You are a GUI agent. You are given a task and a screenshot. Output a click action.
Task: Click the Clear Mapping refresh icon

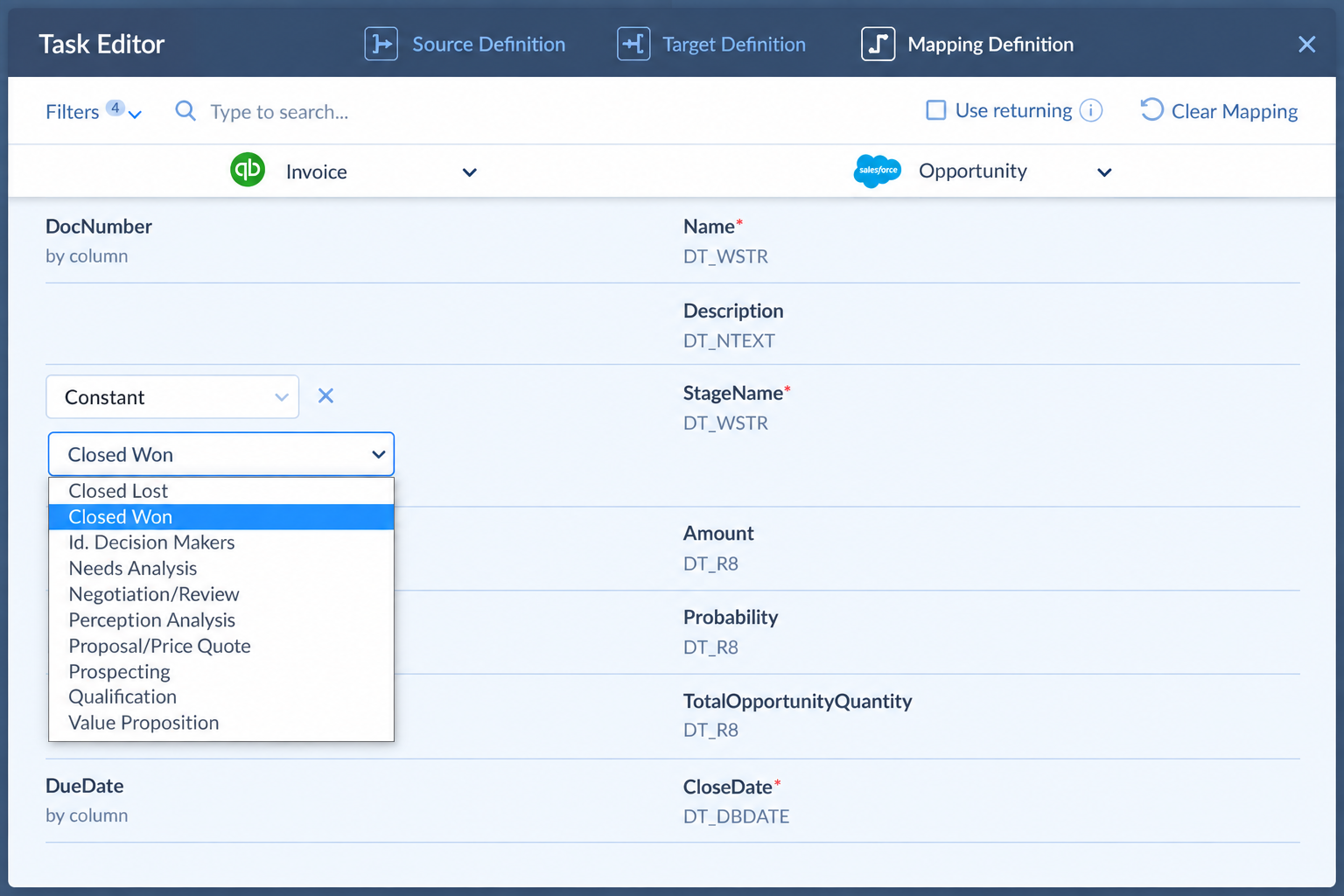(1151, 109)
